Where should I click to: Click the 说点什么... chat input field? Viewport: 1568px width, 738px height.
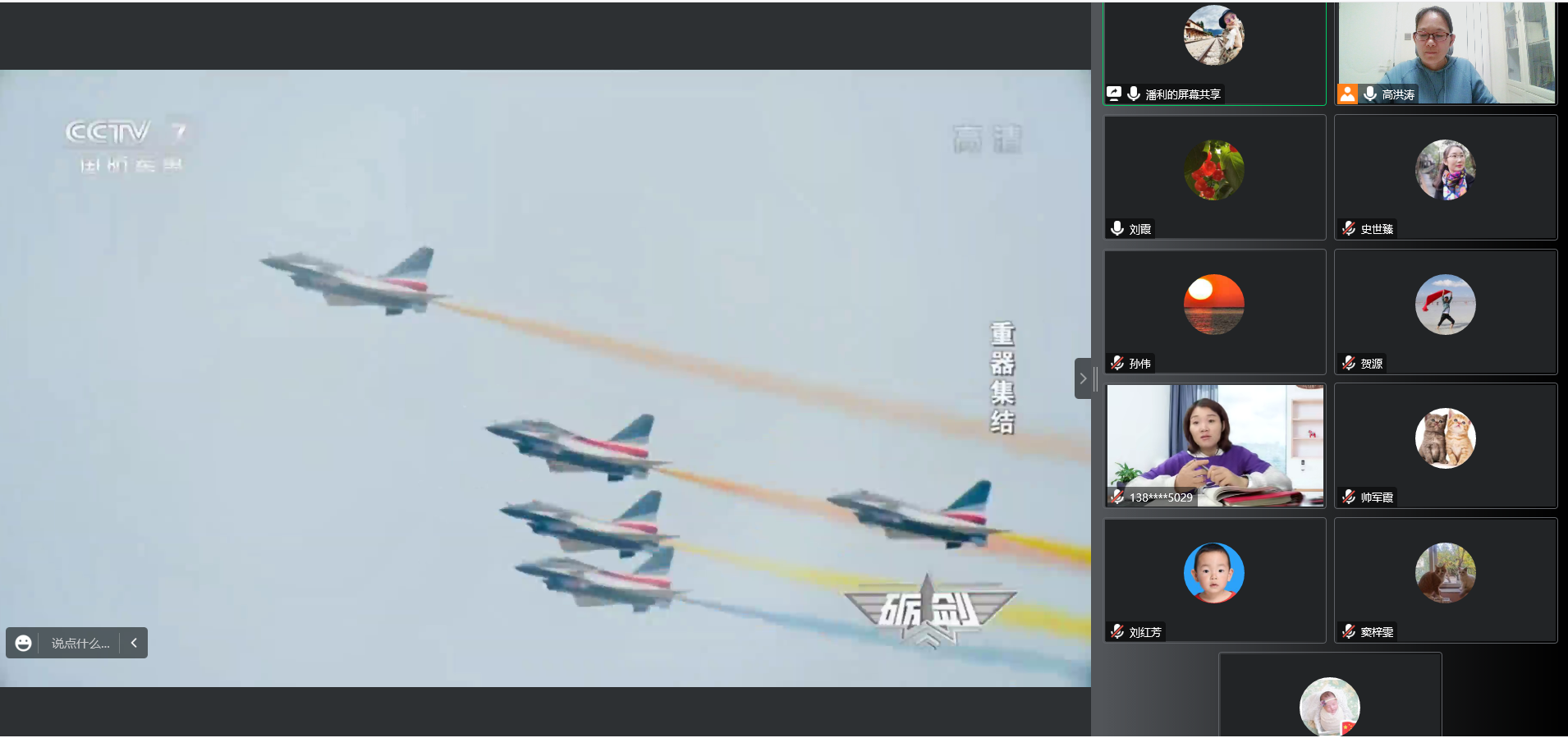click(x=80, y=644)
